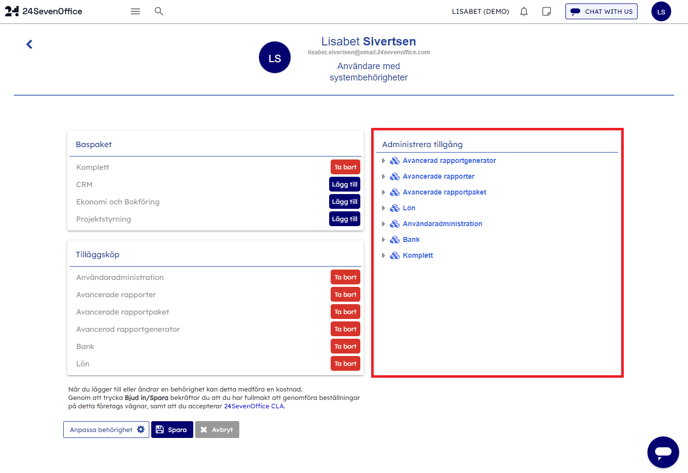The width and height of the screenshot is (688, 473).
Task: Add the CRM base package
Action: [x=344, y=185]
